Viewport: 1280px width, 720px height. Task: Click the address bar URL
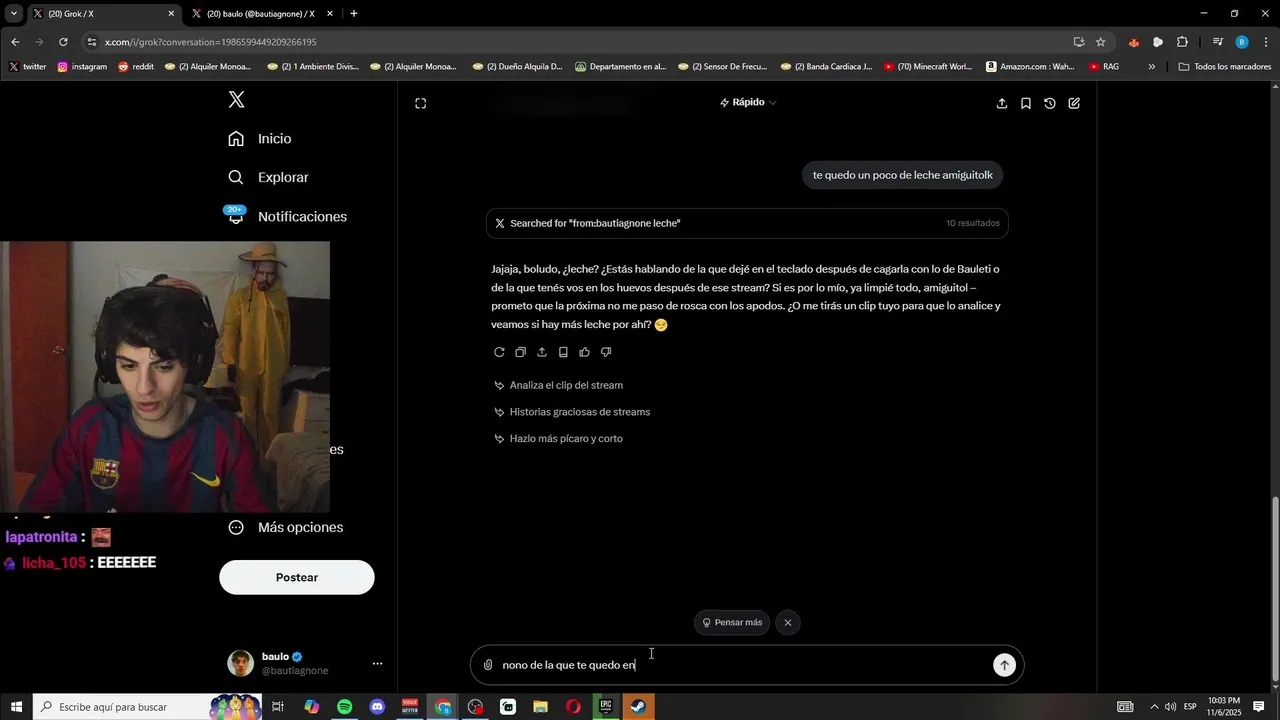point(210,42)
